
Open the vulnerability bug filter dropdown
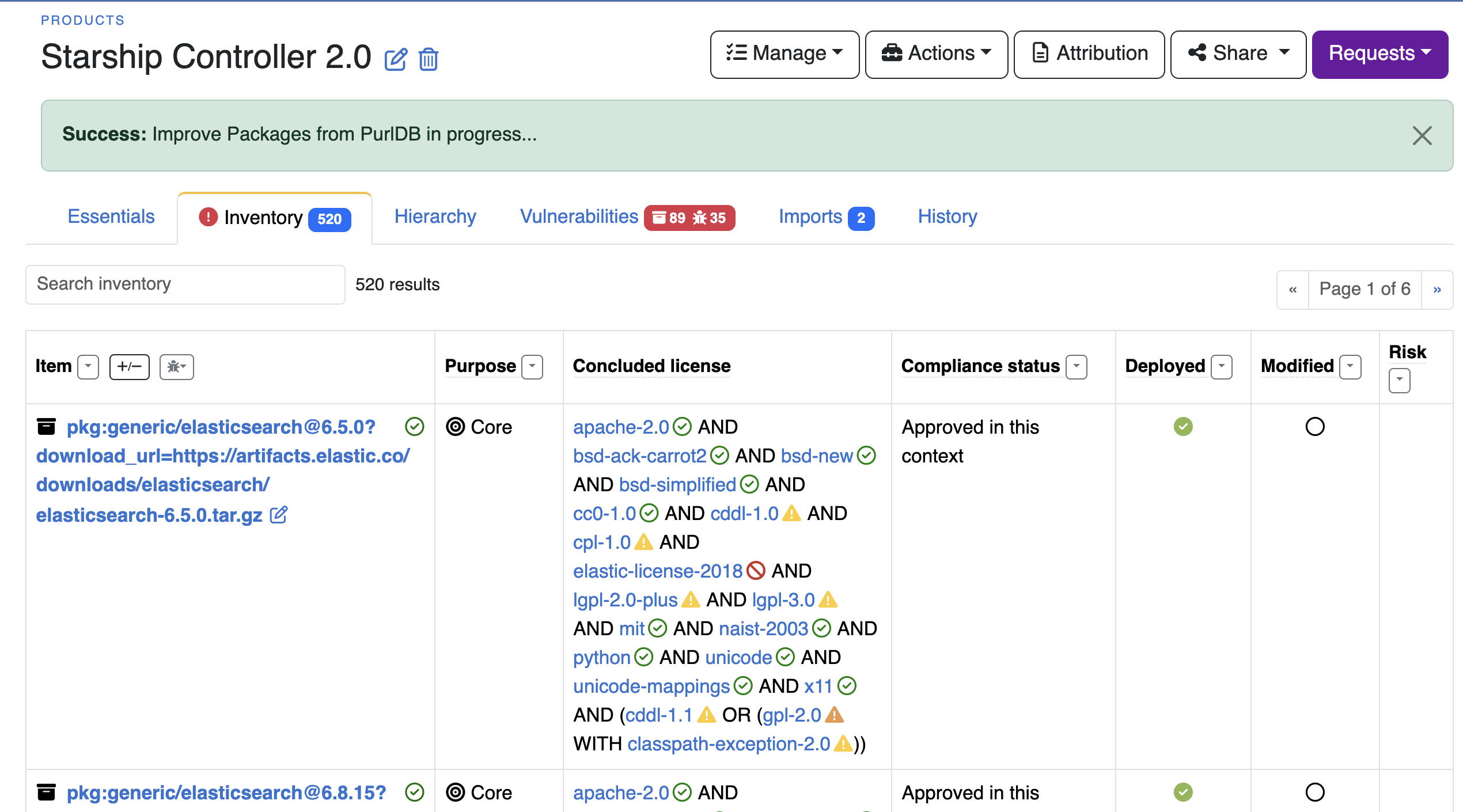pos(177,367)
